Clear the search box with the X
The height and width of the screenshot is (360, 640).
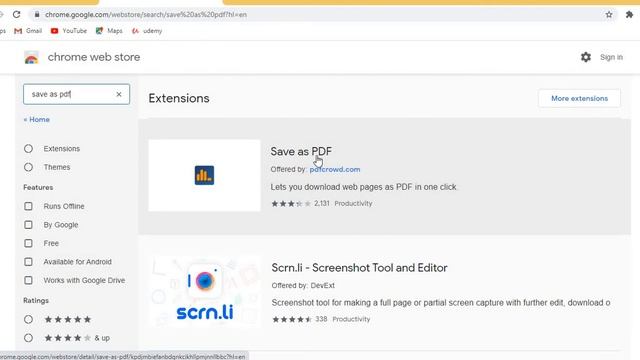pyautogui.click(x=119, y=94)
